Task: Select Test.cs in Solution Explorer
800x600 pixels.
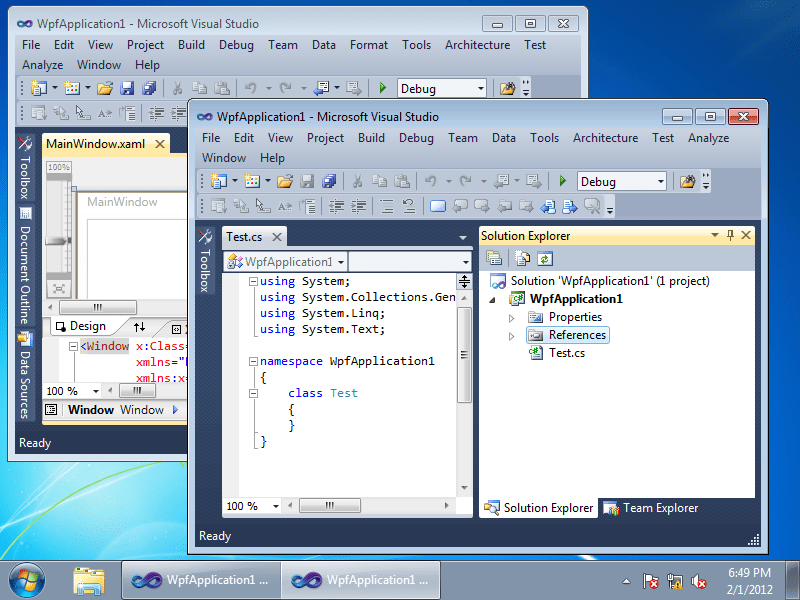Action: pos(567,353)
